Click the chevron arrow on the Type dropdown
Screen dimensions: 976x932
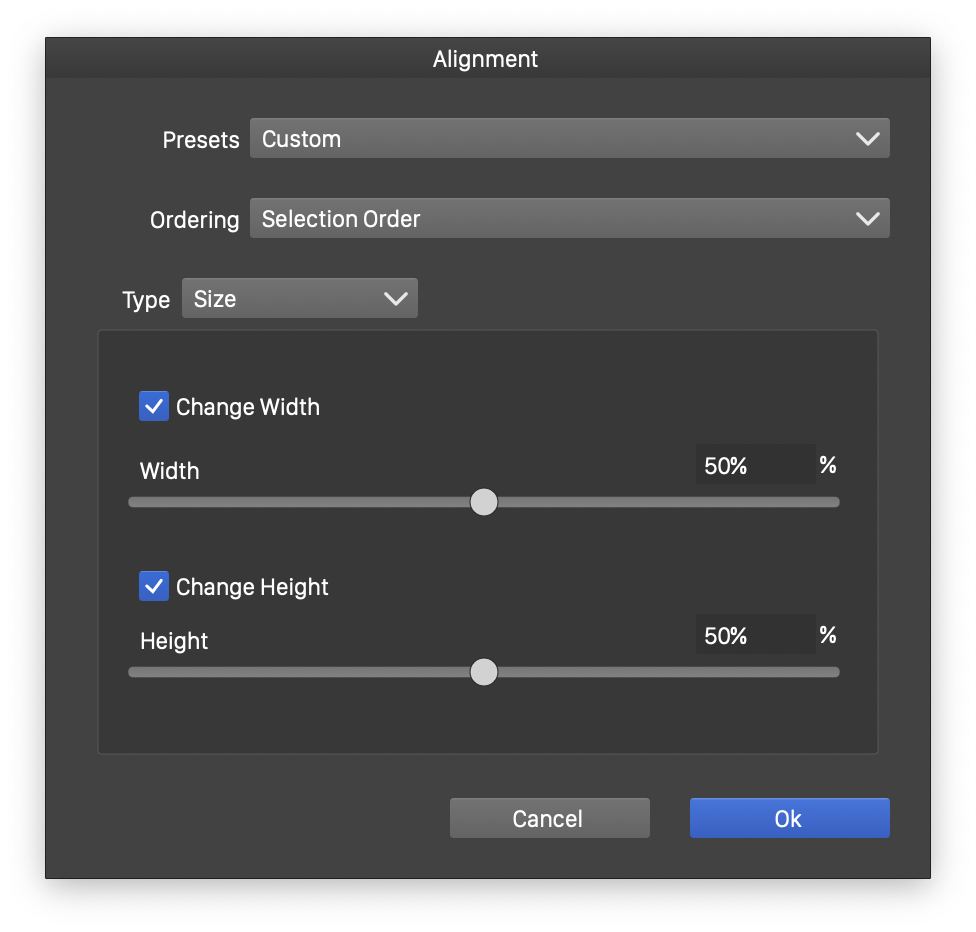pyautogui.click(x=396, y=299)
